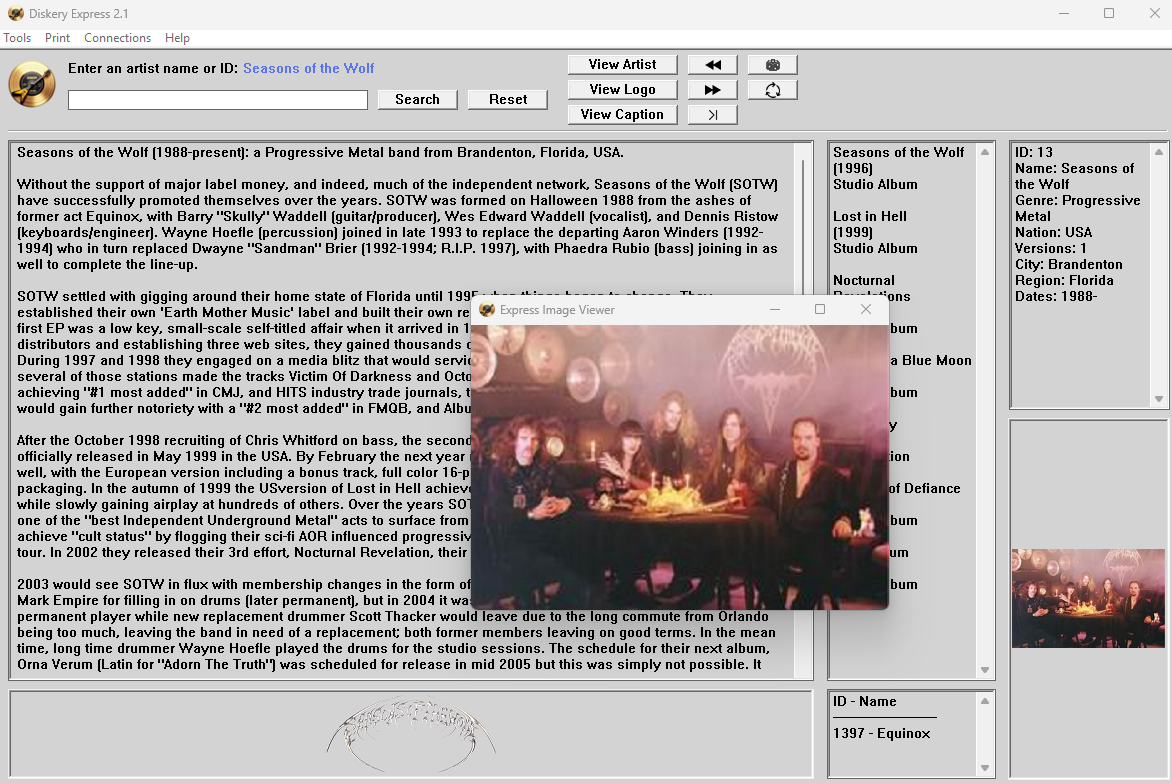Open the Connections menu
1172x783 pixels.
[x=117, y=38]
